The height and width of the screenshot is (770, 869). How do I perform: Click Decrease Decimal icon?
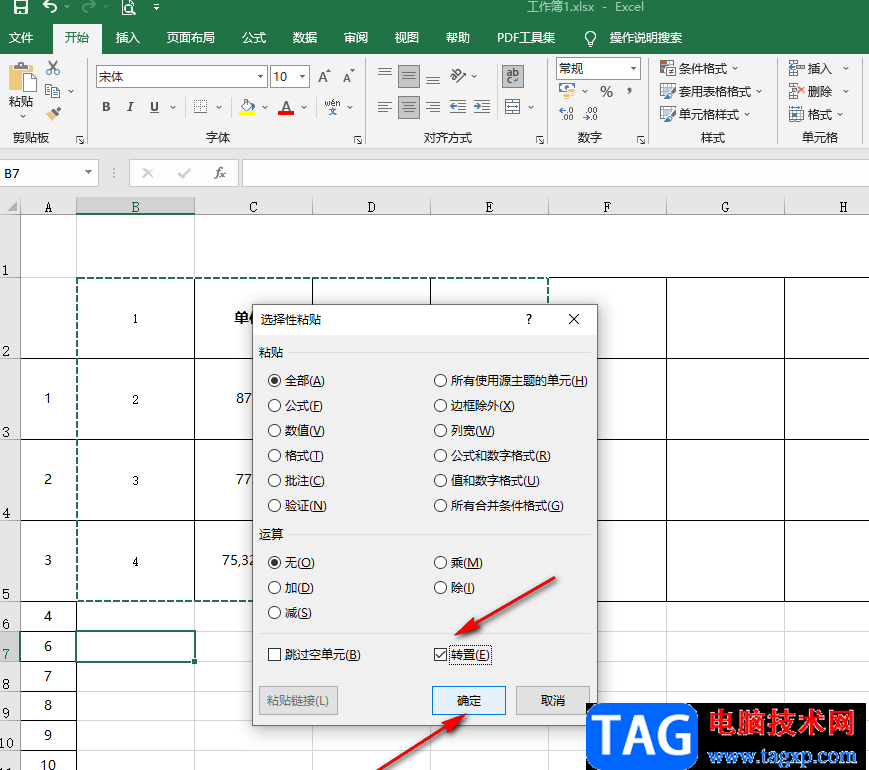click(x=591, y=114)
